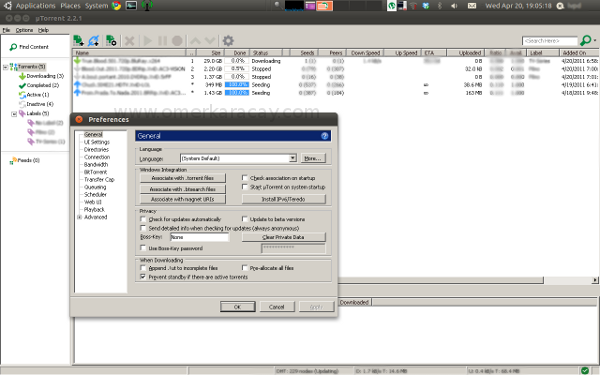Image resolution: width=600 pixels, height=375 pixels.
Task: Select Bandwidth in preferences list
Action: coord(96,165)
